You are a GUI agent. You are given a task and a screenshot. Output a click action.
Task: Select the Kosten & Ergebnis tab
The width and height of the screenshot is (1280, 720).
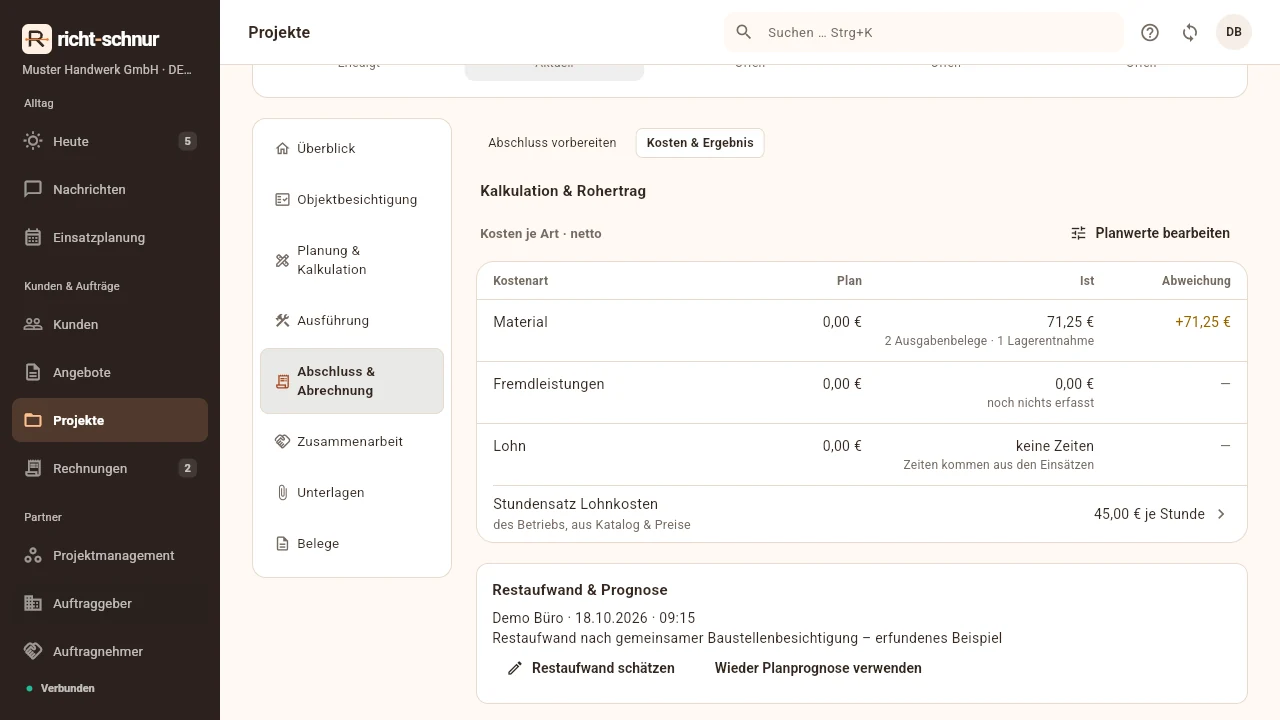700,143
